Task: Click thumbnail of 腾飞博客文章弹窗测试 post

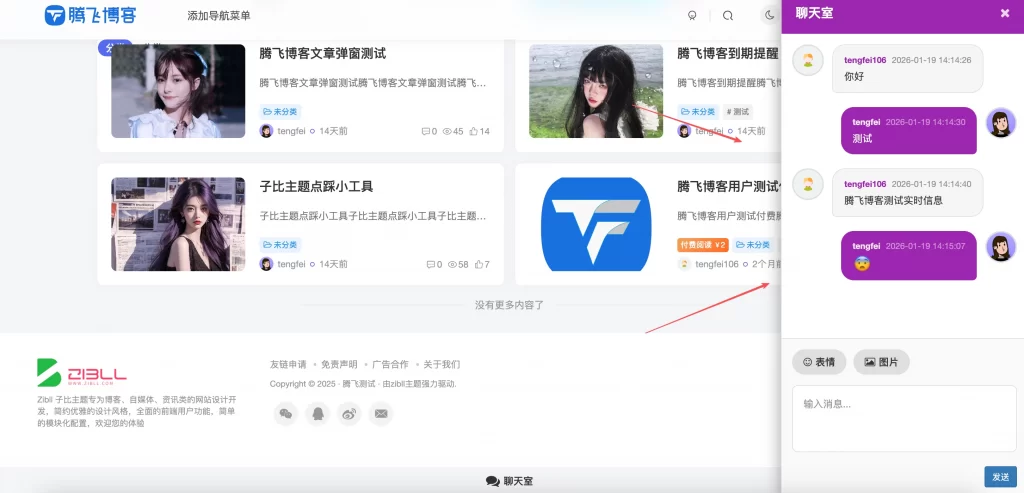Action: (x=178, y=91)
